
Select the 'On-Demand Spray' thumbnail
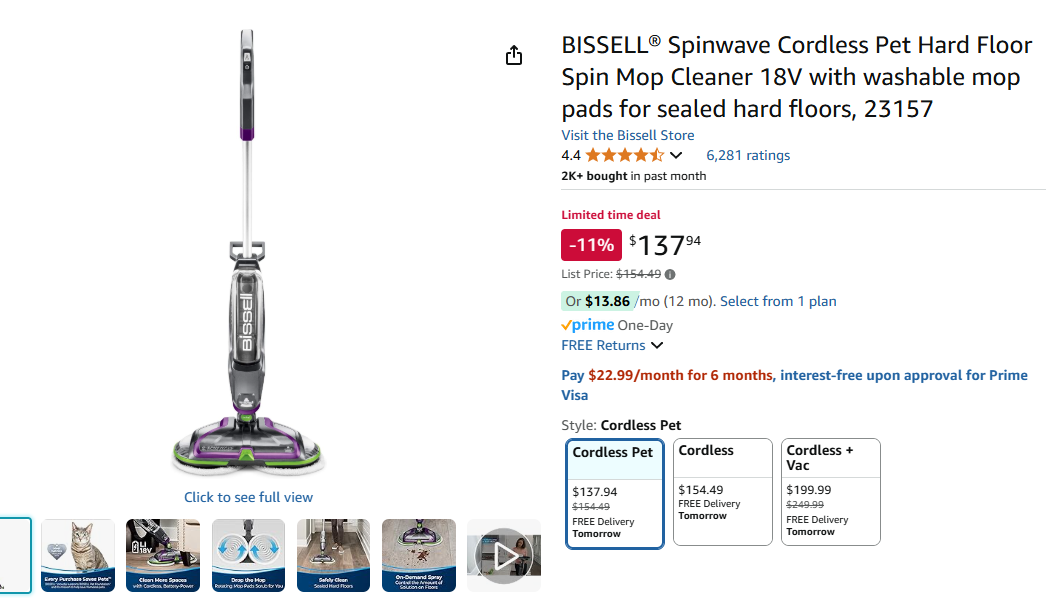pyautogui.click(x=419, y=555)
